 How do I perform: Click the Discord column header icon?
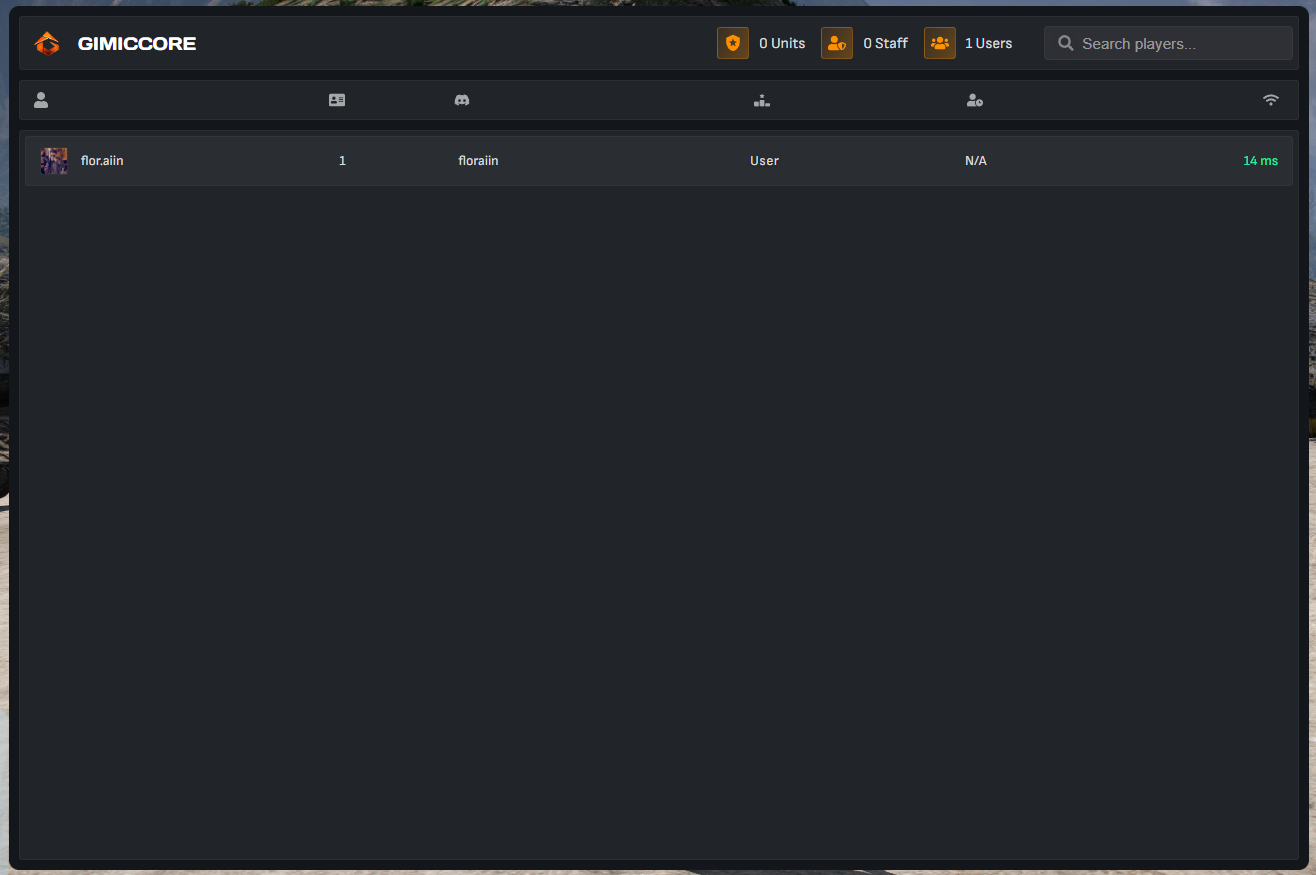tap(462, 100)
